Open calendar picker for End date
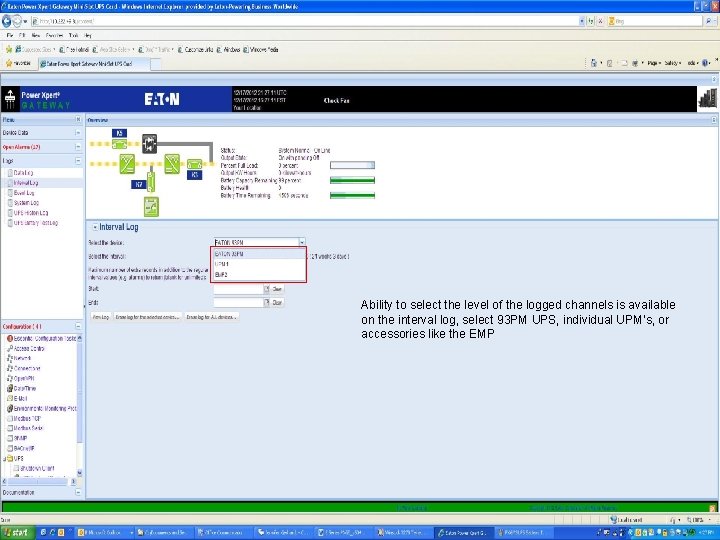Screen dimensions: 720x540 [x=266, y=303]
